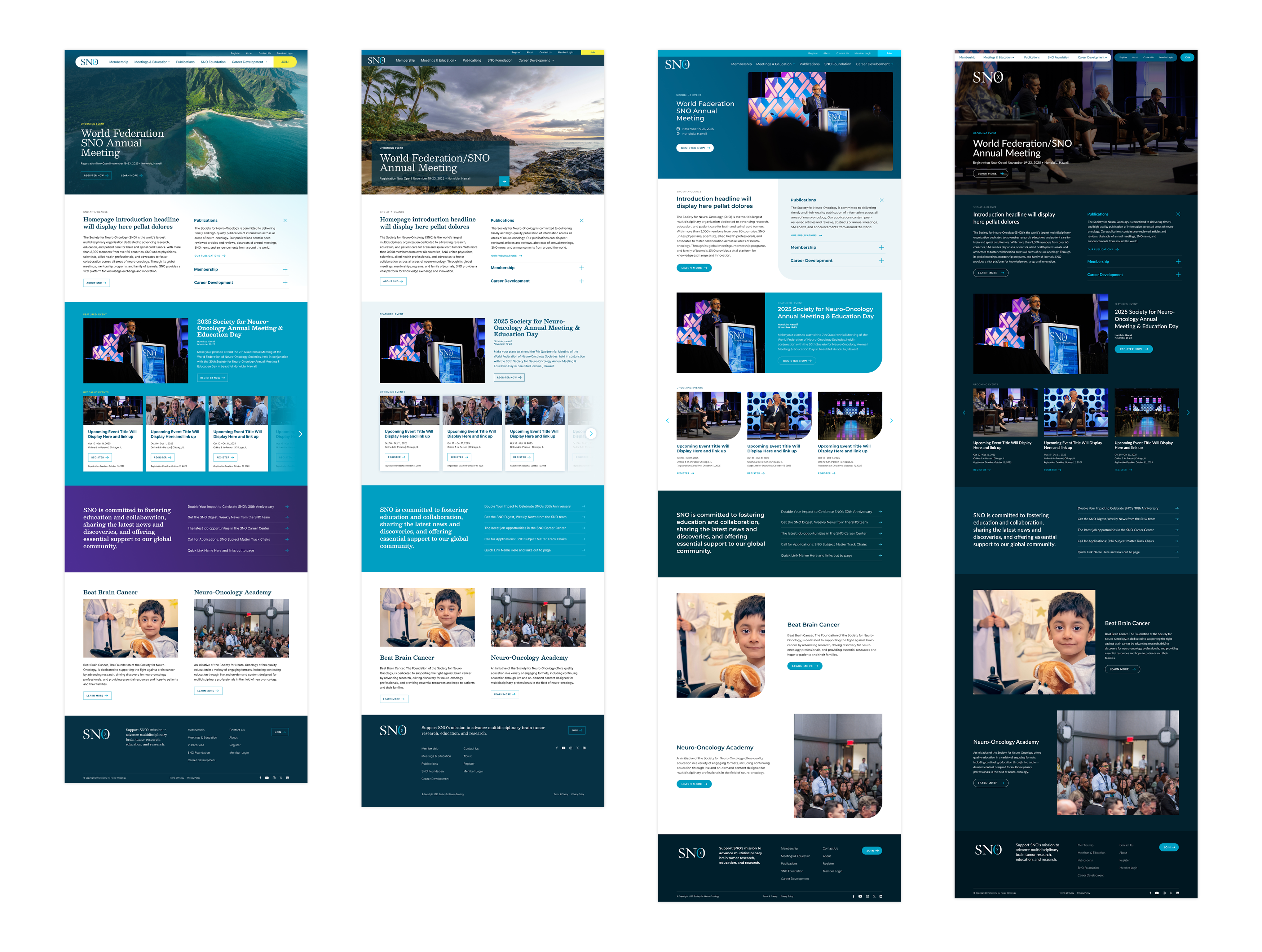
Task: Collapse Publications accordion in podium-speaker mockup
Action: (x=882, y=200)
